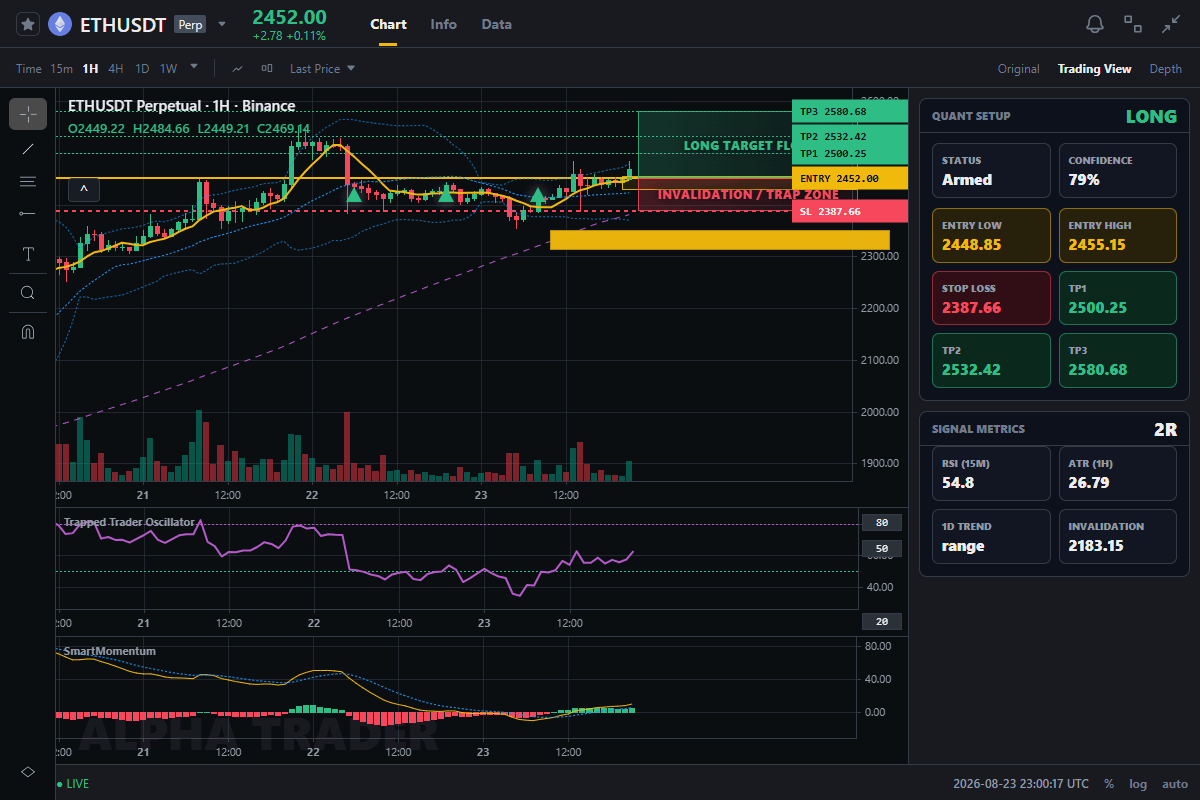This screenshot has height=800, width=1200.
Task: Switch to the Depth chart view
Action: (1165, 69)
